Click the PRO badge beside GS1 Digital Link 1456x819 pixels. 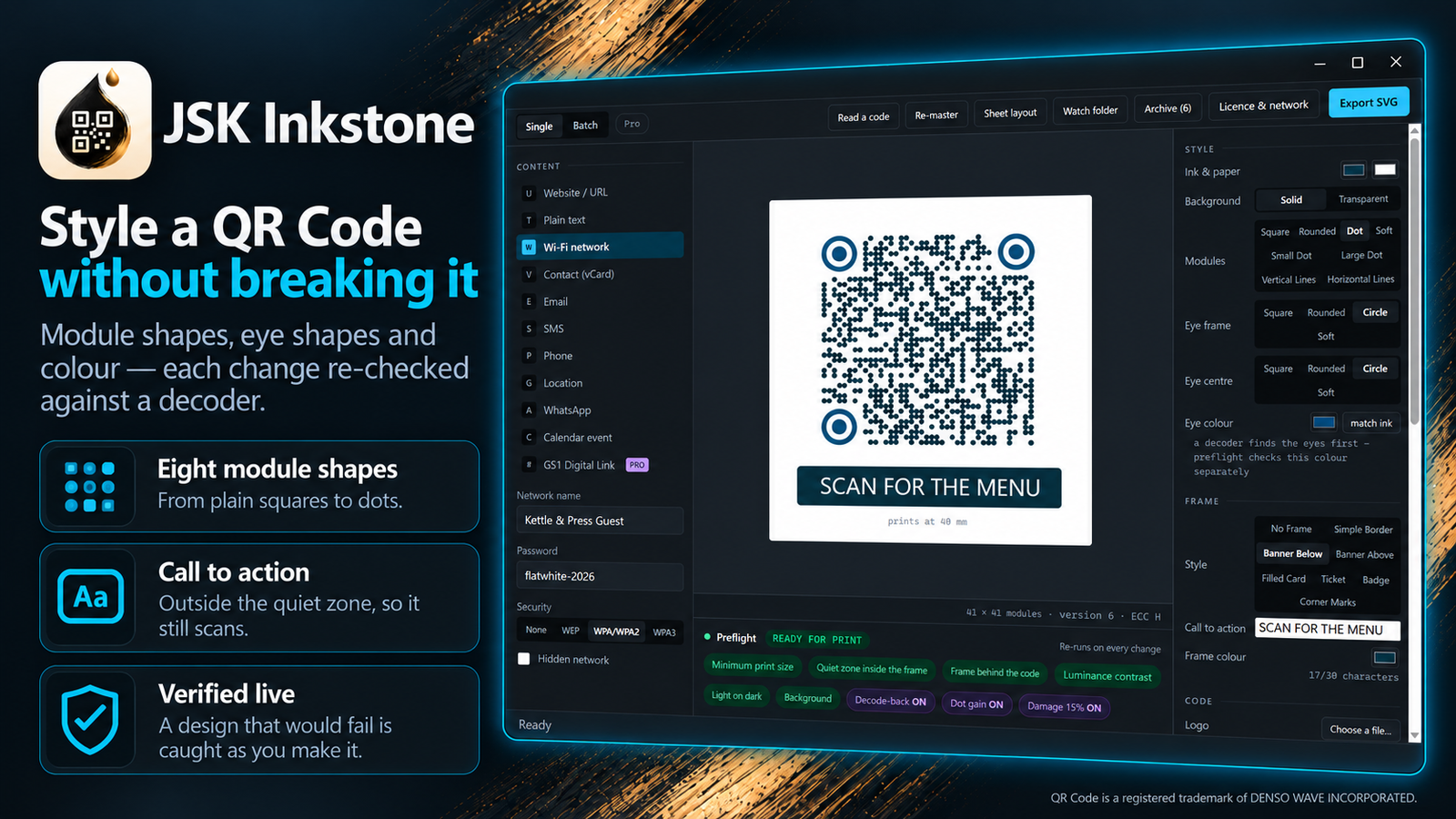pos(637,465)
